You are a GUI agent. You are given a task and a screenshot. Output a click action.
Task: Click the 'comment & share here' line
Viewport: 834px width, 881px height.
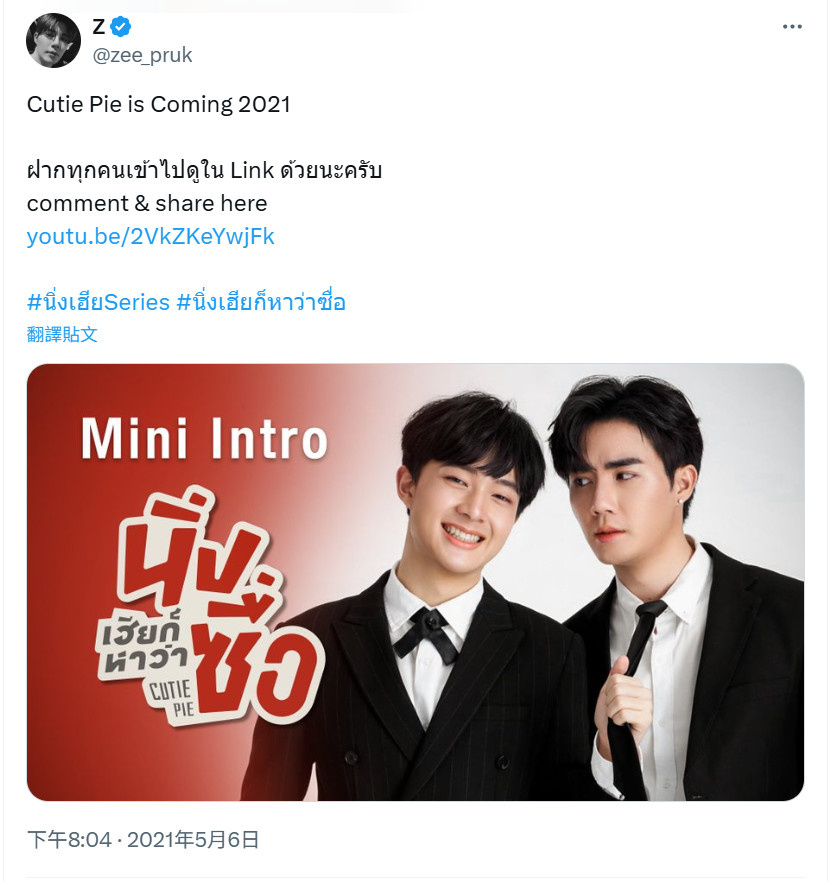[147, 203]
